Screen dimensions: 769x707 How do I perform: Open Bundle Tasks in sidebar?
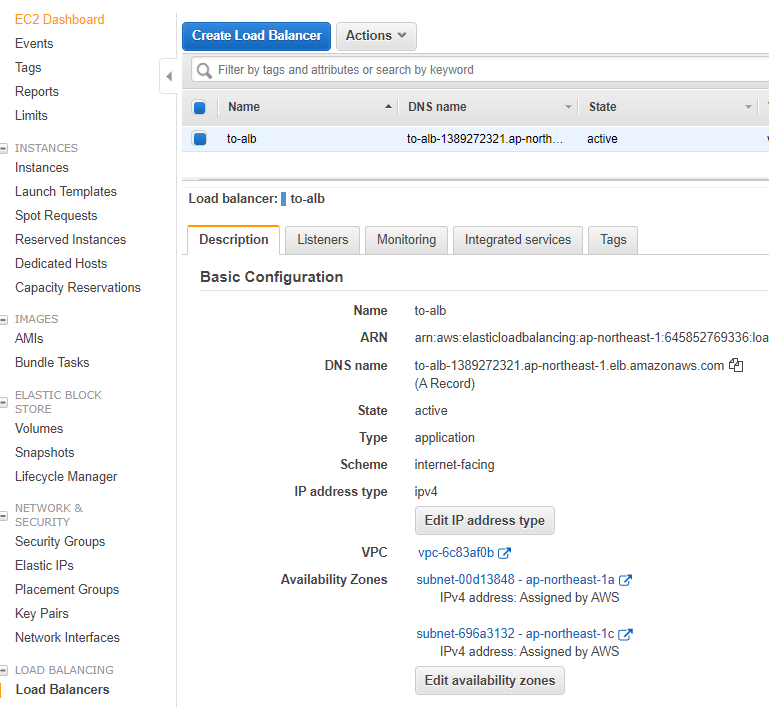[52, 363]
